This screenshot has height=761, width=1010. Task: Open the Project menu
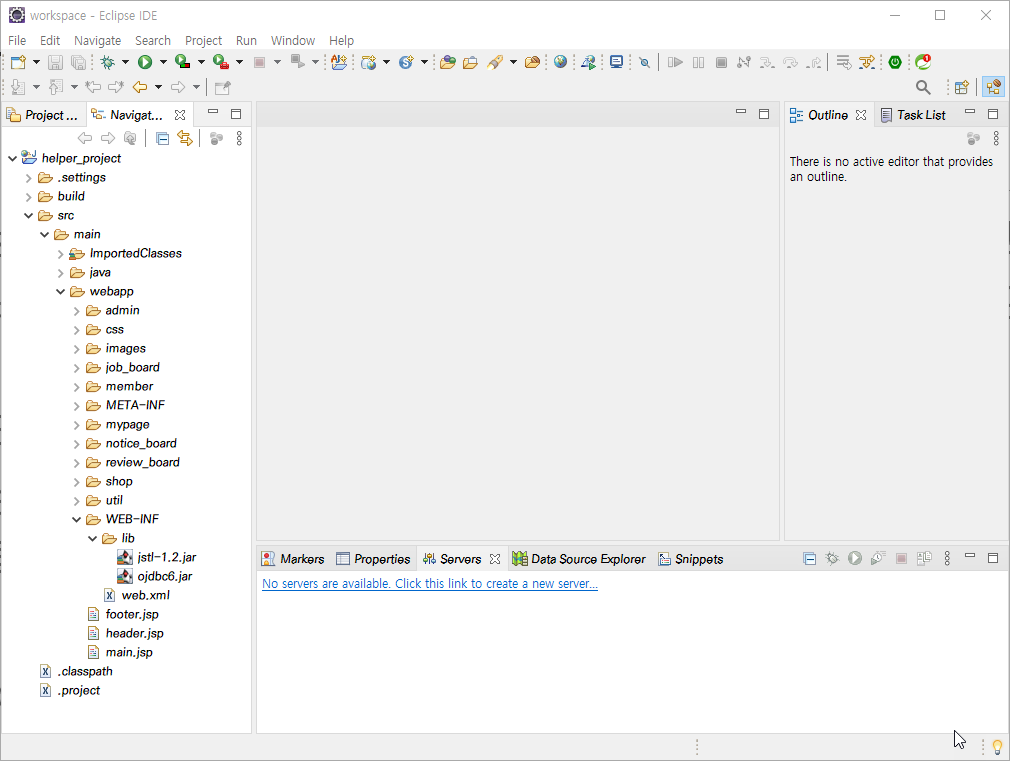point(204,41)
